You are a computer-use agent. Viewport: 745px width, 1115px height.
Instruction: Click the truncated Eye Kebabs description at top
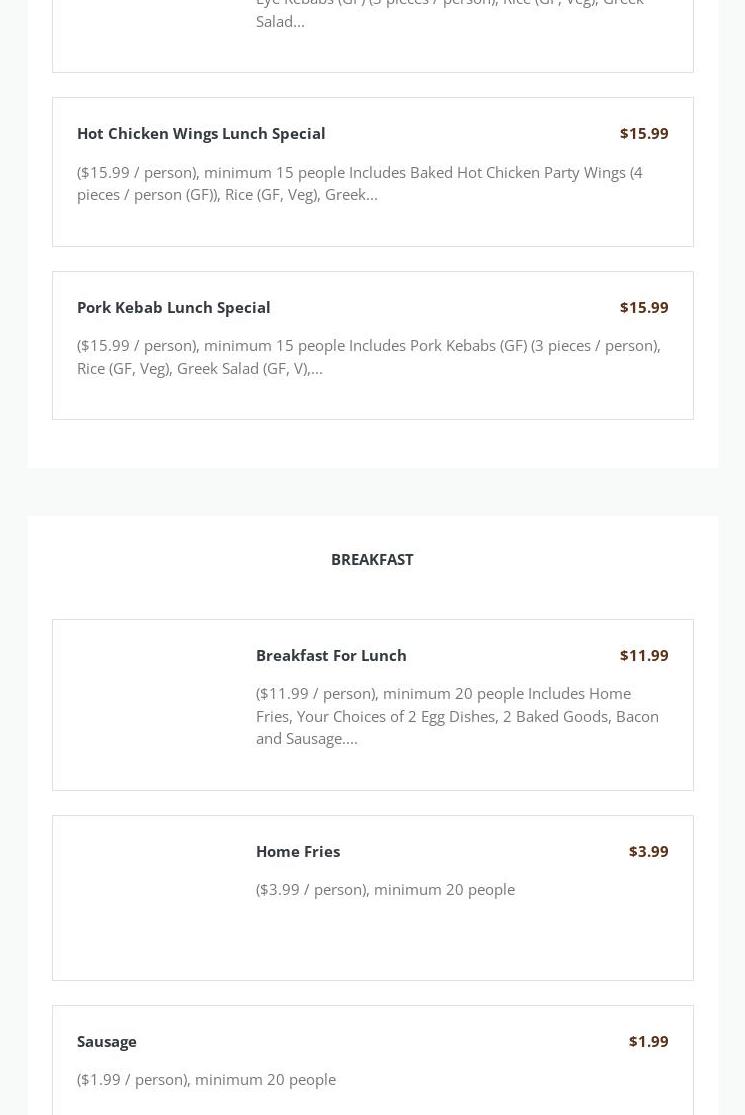tap(449, 12)
